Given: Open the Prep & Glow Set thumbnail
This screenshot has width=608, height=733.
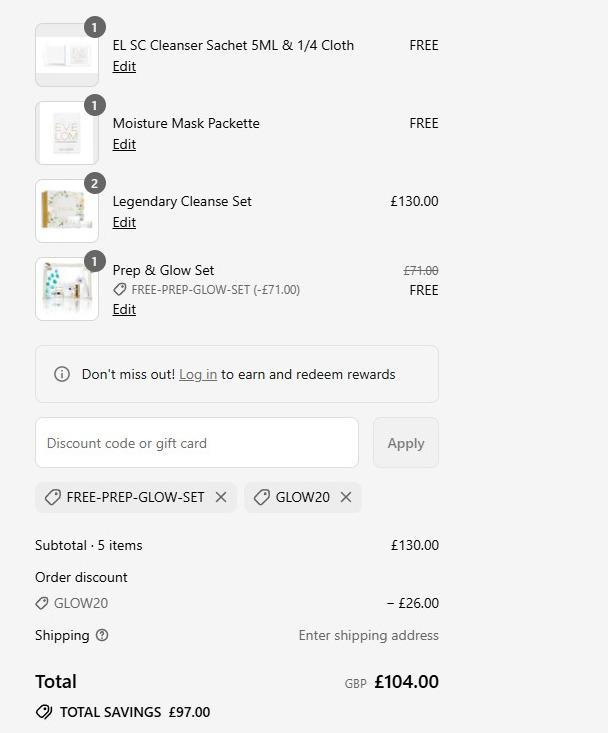Looking at the screenshot, I should click(x=67, y=289).
